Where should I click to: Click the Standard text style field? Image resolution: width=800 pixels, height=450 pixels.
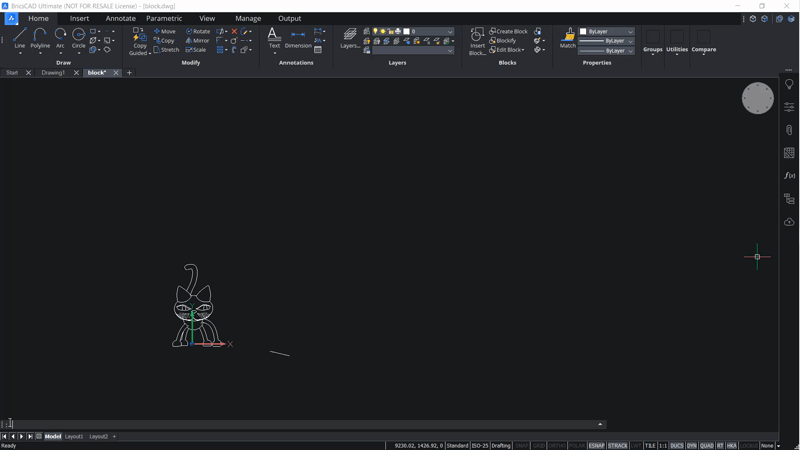click(457, 445)
